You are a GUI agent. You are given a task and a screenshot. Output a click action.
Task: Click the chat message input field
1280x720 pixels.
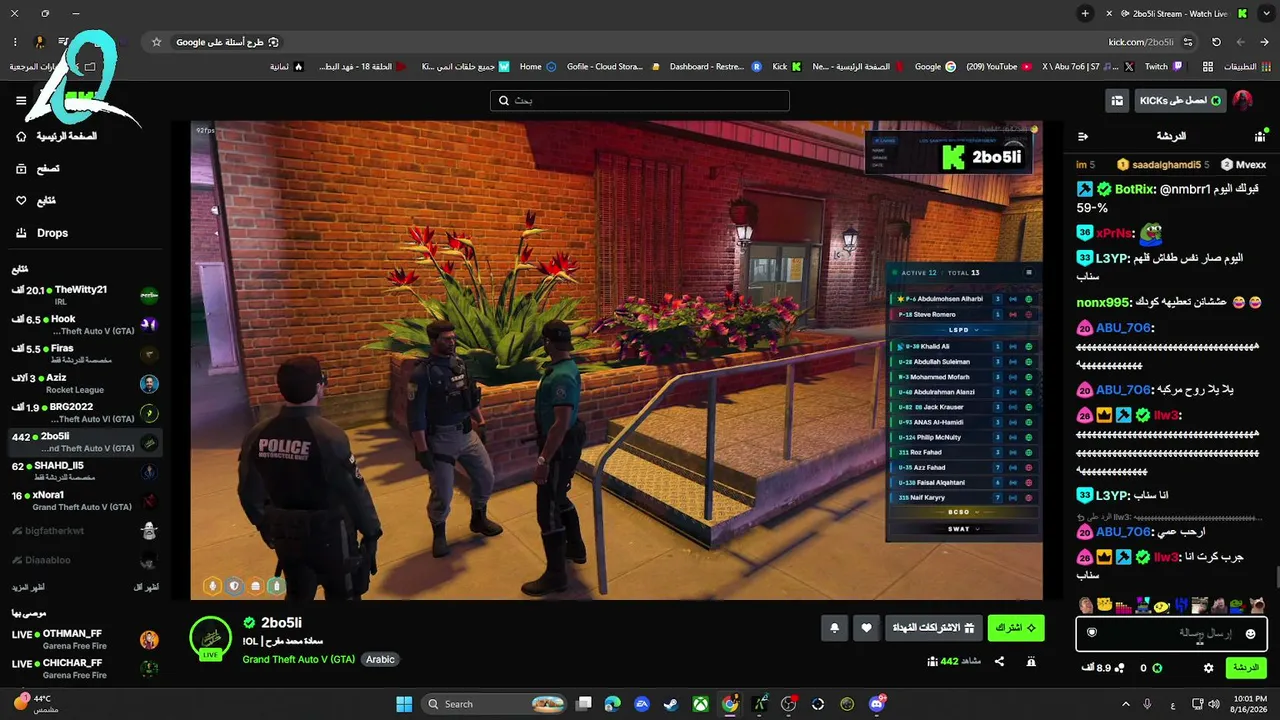coord(1171,633)
